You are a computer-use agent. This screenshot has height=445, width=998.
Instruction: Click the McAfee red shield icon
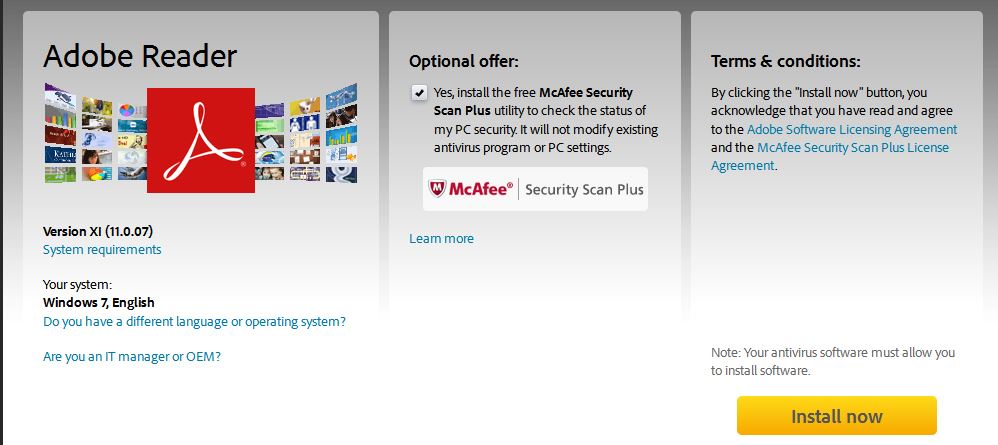point(438,188)
